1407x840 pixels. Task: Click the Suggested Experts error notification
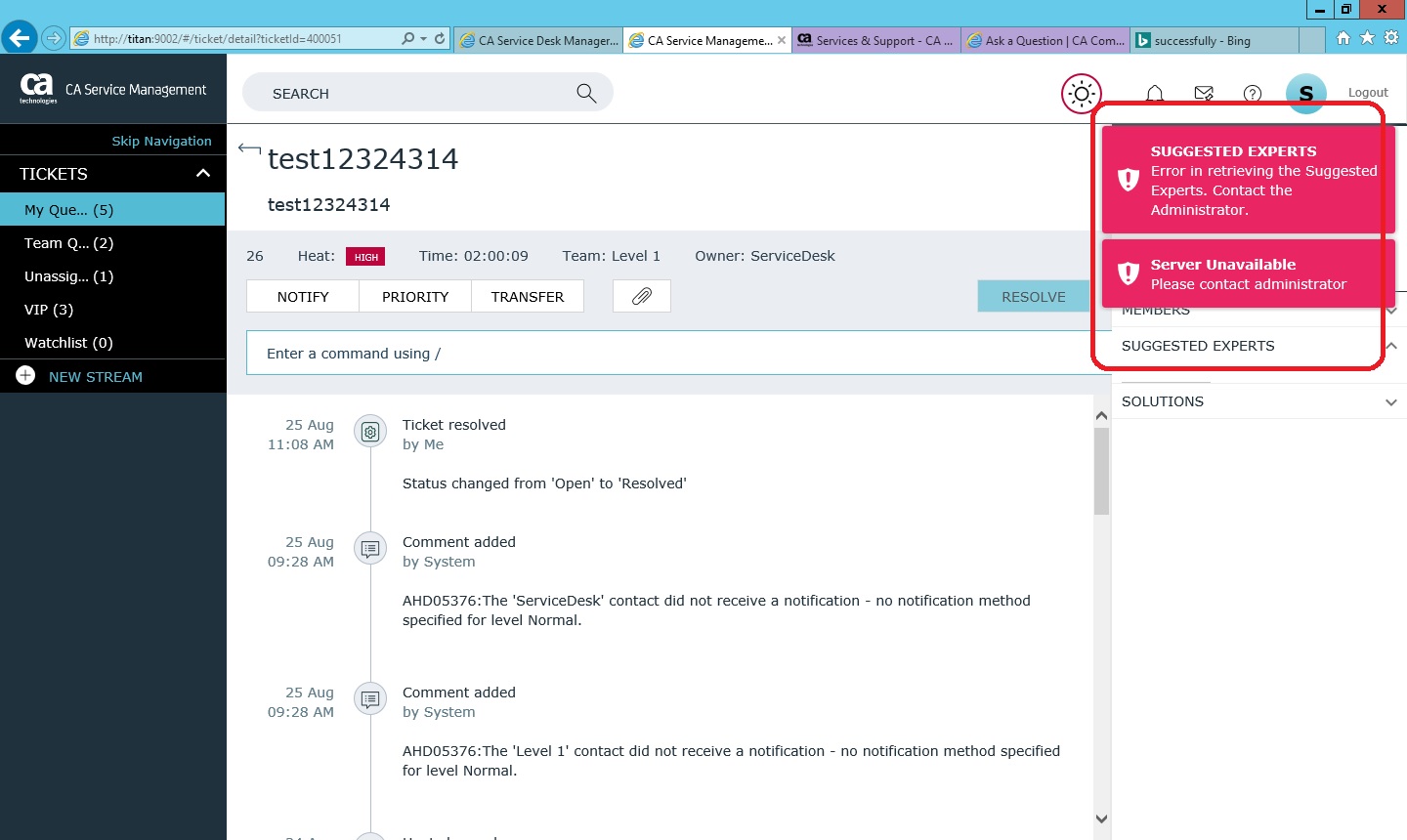(x=1249, y=180)
